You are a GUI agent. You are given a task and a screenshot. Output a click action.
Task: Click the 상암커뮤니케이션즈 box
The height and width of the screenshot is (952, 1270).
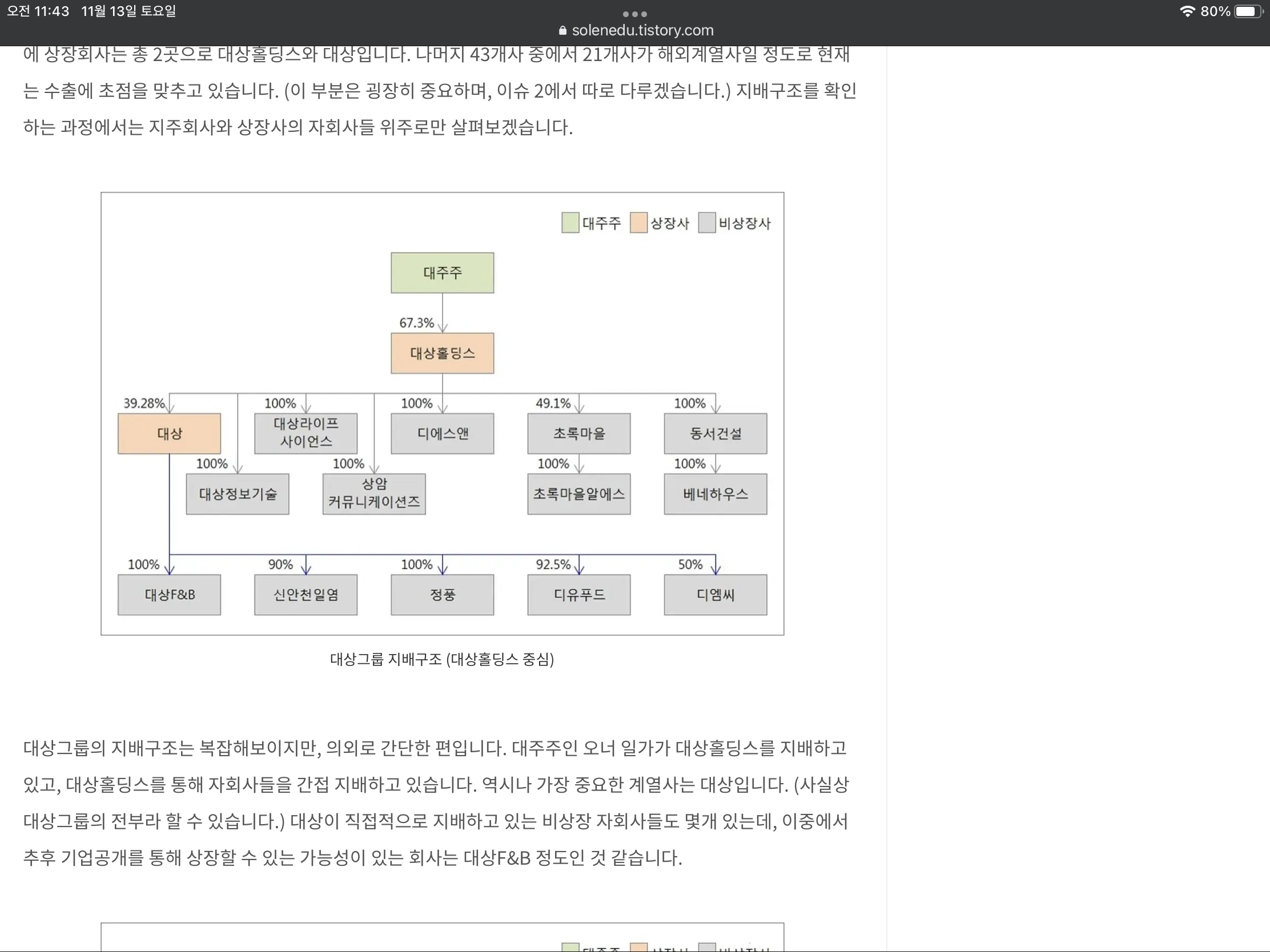pos(374,494)
